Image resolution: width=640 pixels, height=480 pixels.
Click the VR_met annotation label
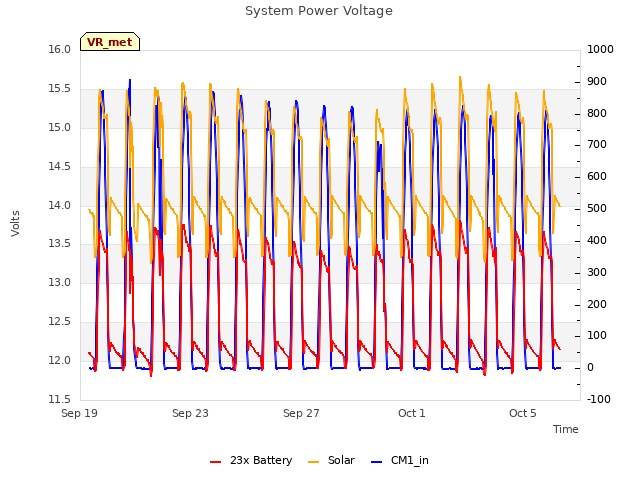pos(110,42)
